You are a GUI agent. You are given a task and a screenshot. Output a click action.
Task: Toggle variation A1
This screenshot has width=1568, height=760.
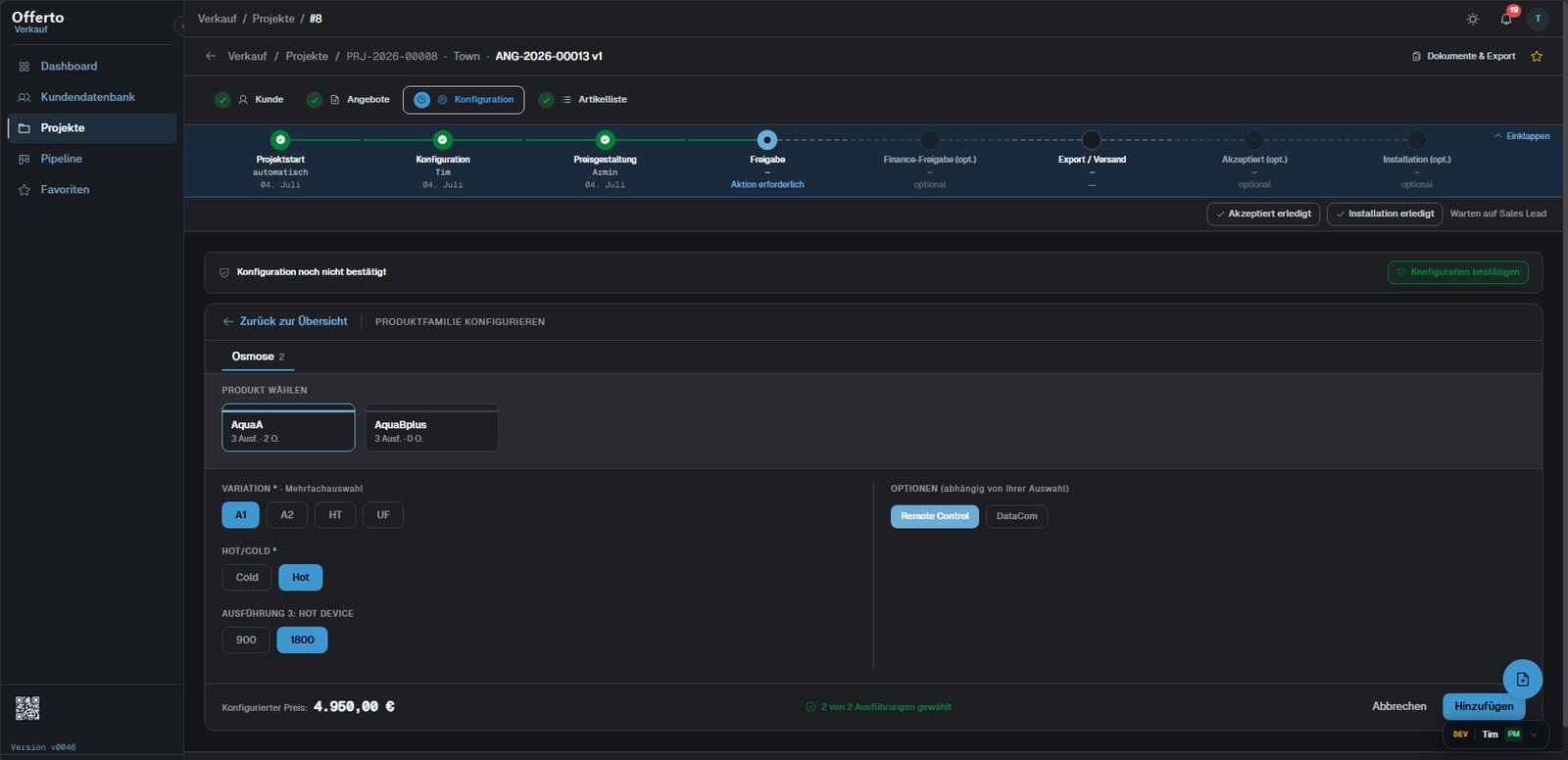(240, 515)
